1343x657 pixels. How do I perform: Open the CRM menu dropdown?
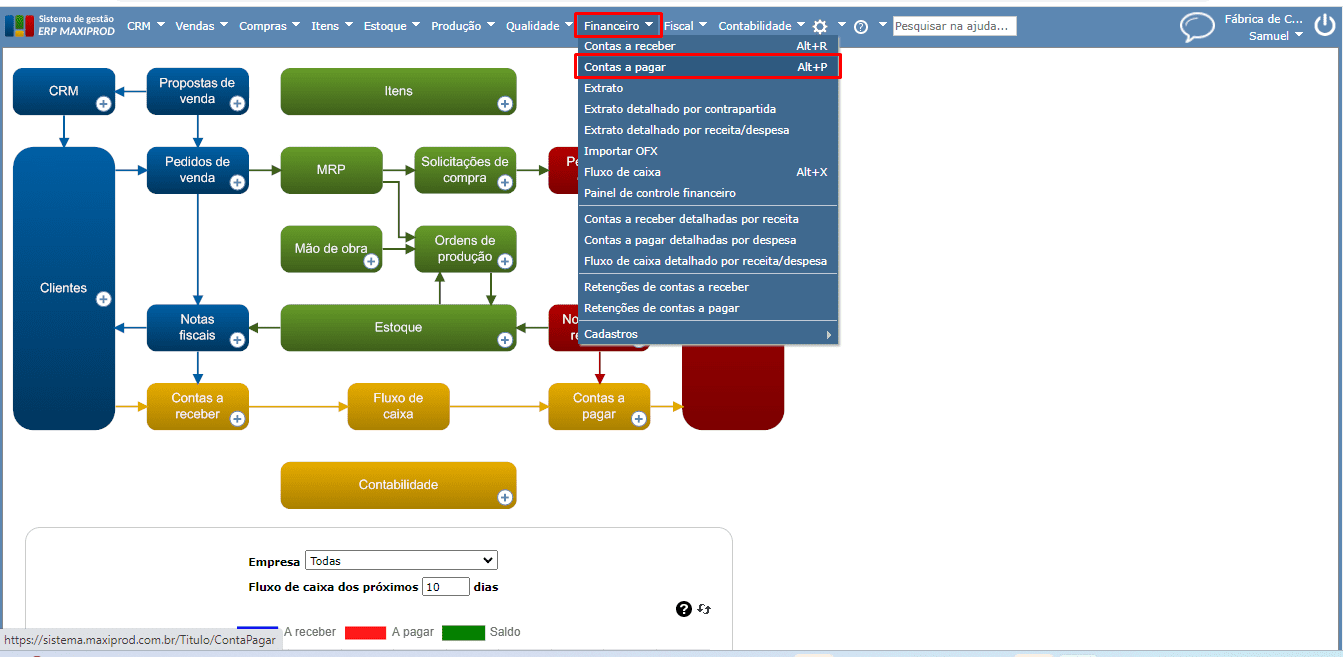(146, 26)
